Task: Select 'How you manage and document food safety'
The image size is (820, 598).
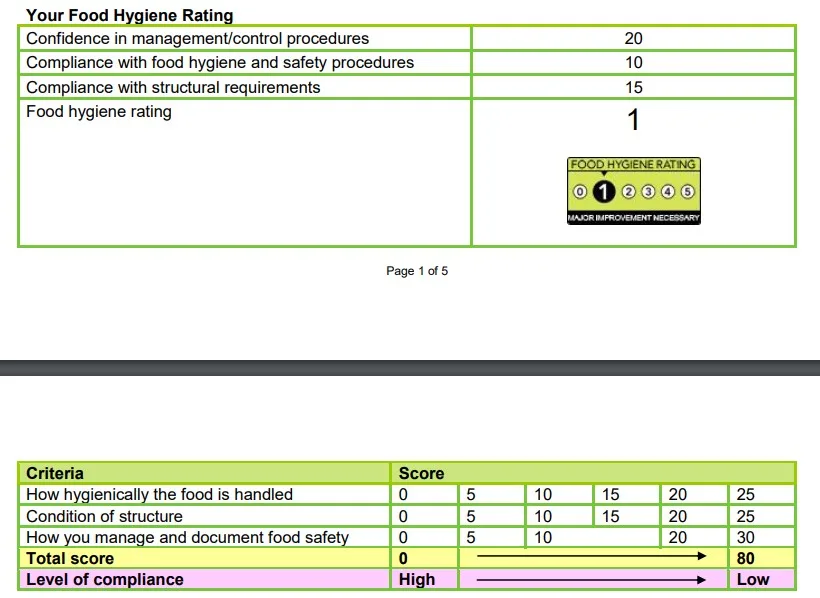Action: tap(187, 537)
